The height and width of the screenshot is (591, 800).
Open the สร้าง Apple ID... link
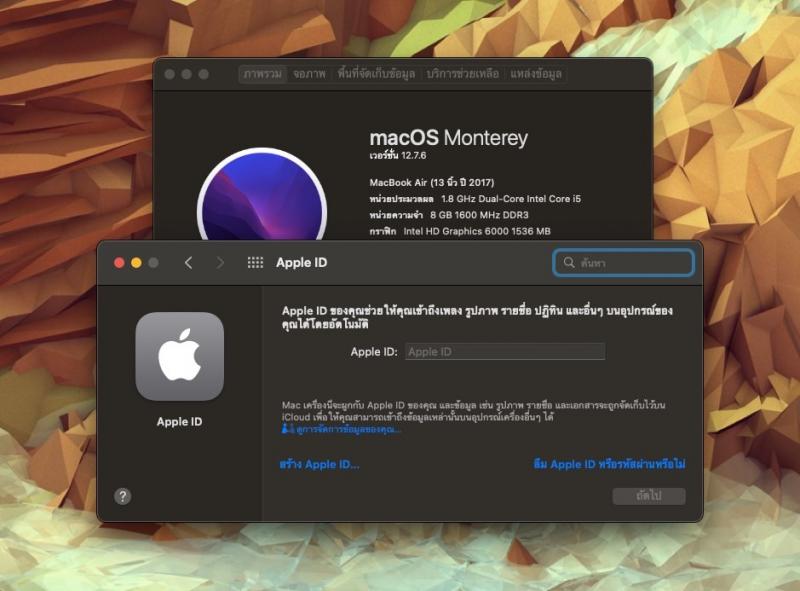point(319,464)
